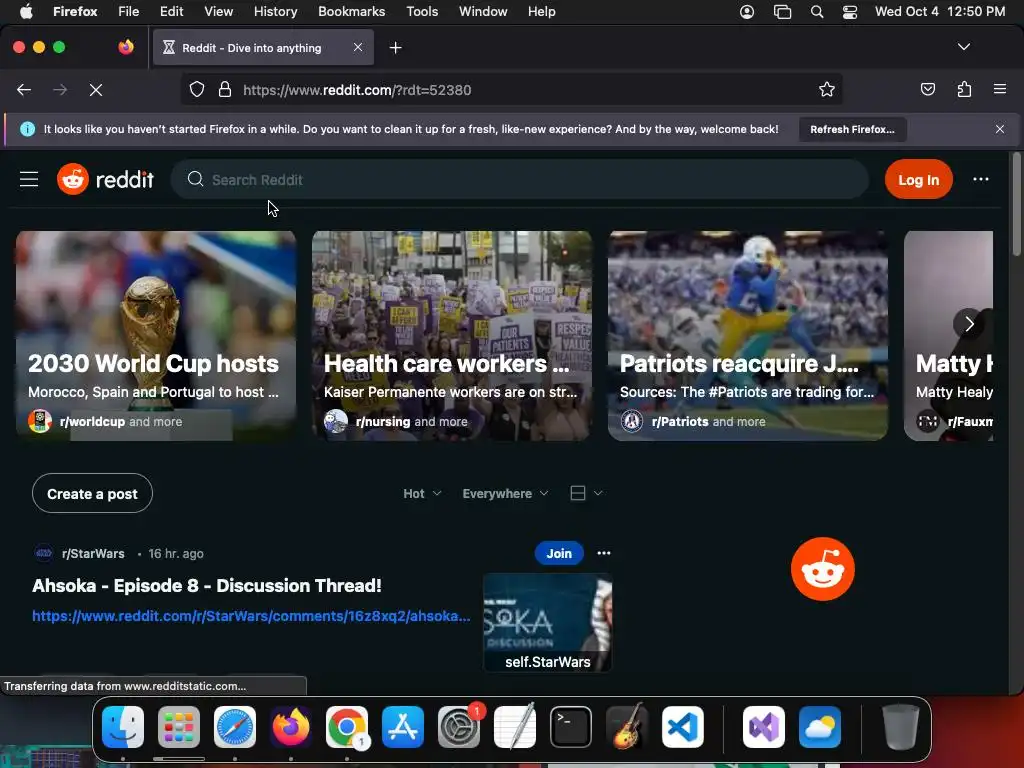Open the Reddit three-dot options menu
Screen dimensions: 1024x768
pyautogui.click(x=980, y=179)
